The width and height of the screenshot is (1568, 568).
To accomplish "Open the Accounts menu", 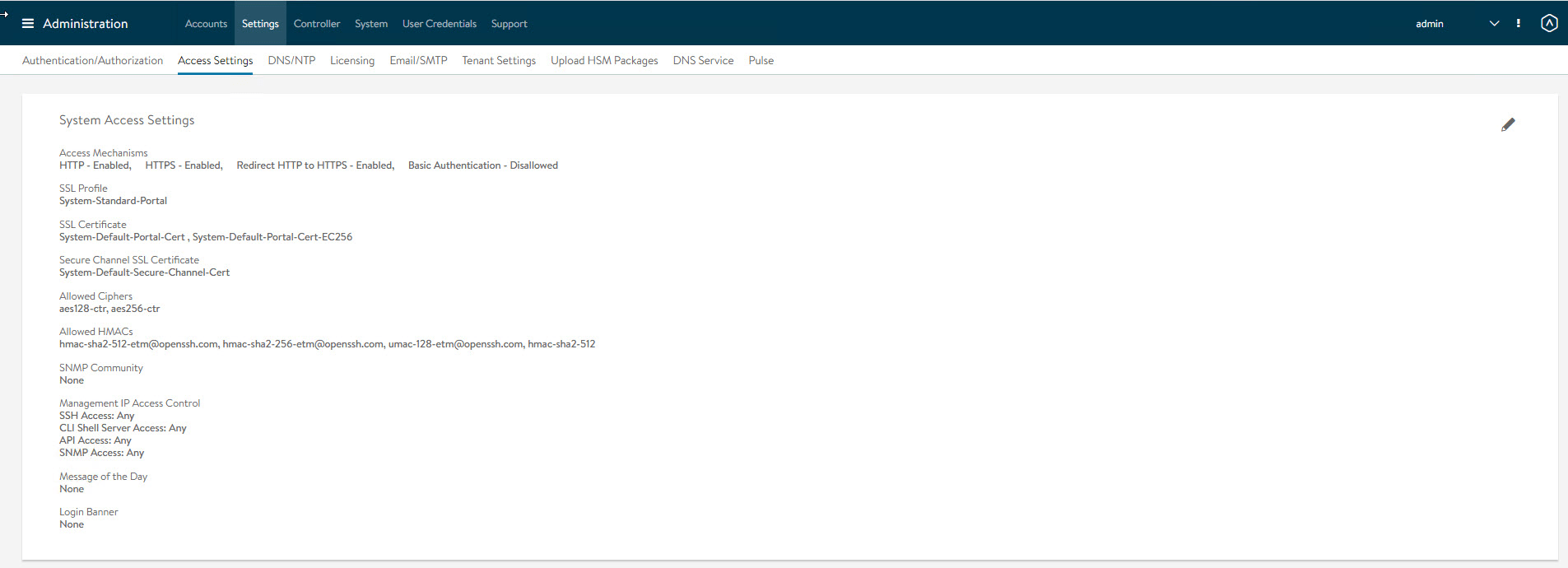I will [x=206, y=24].
